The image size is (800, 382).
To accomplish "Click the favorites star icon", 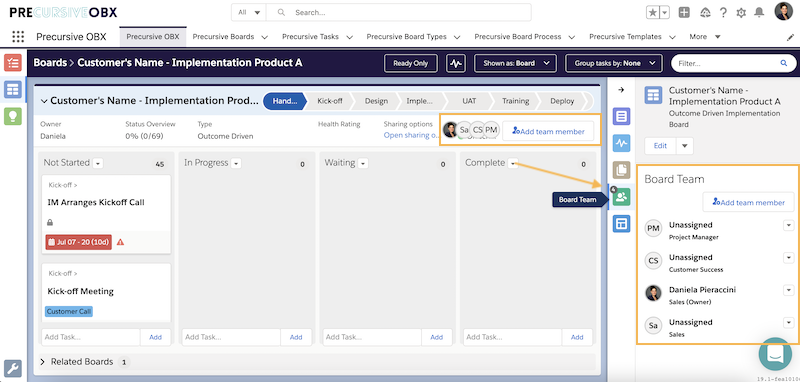I will [653, 13].
